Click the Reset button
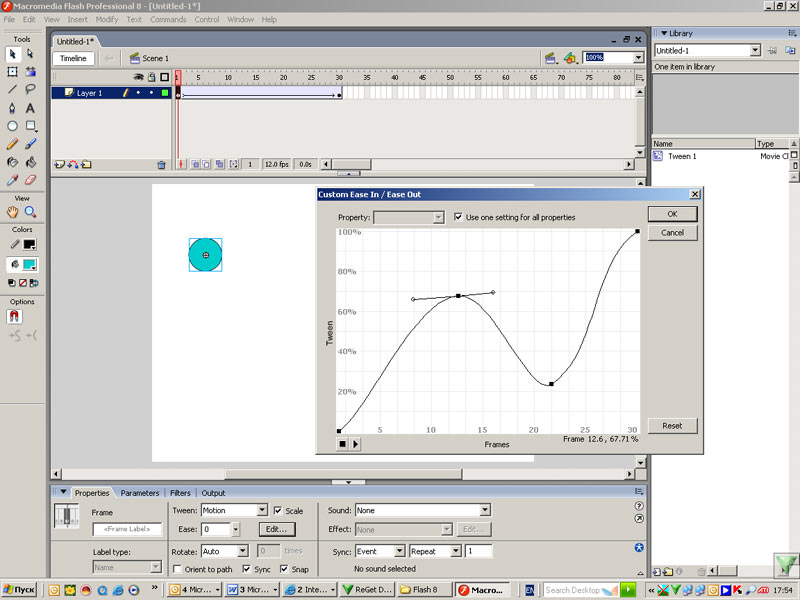 coord(672,425)
